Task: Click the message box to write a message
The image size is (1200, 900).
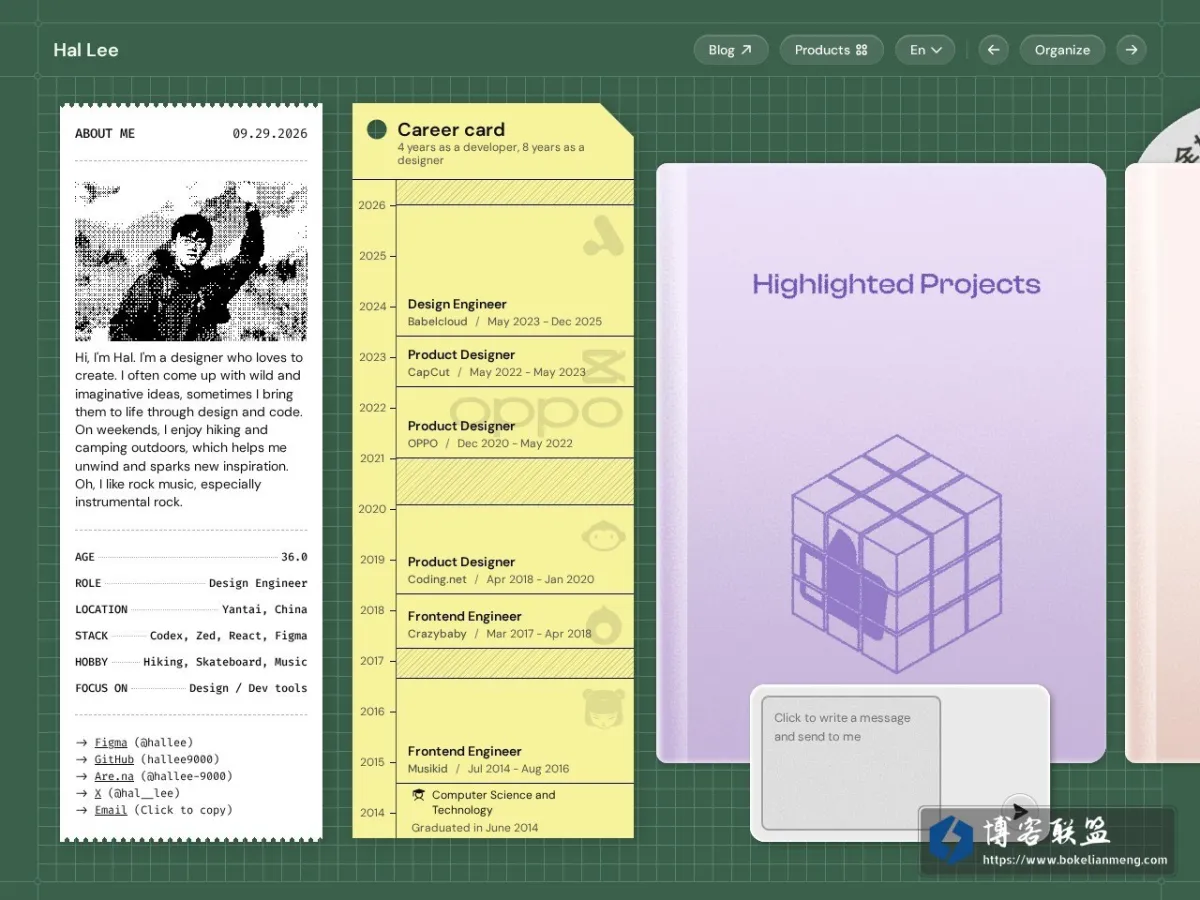Action: (x=851, y=763)
